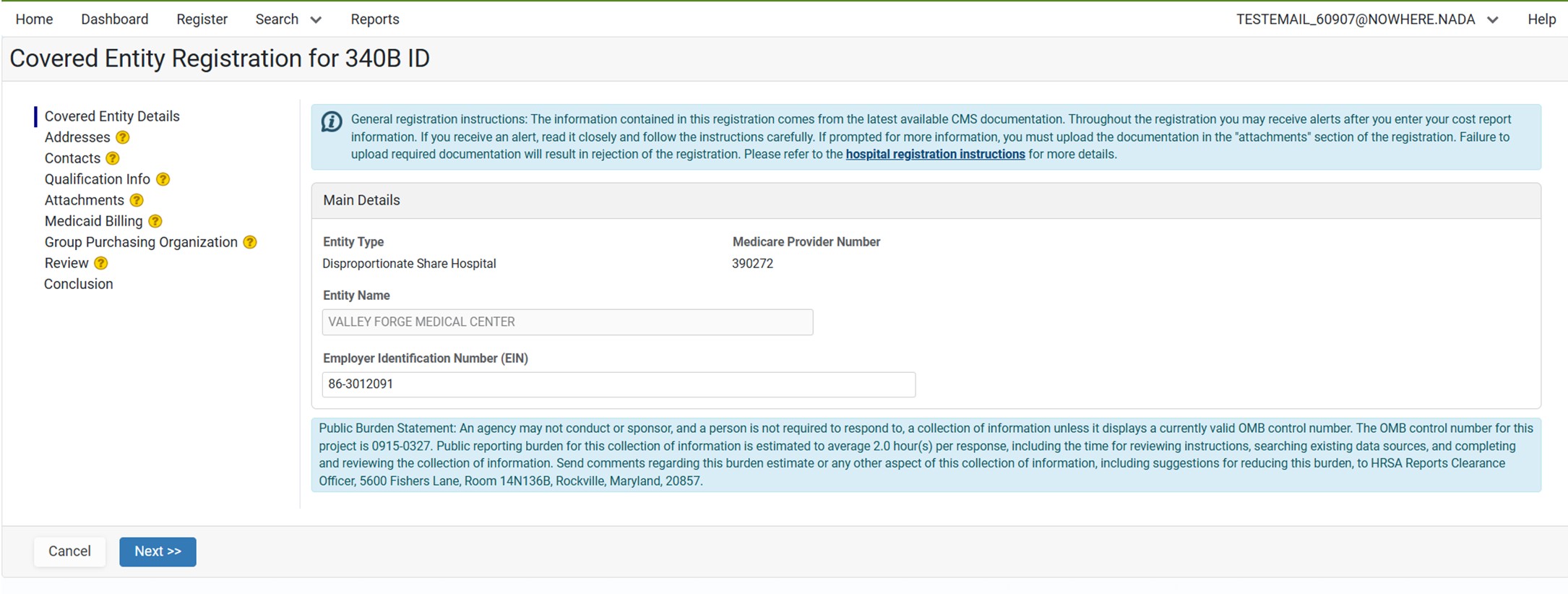Go to the Reports menu
The height and width of the screenshot is (594, 1568).
(374, 20)
